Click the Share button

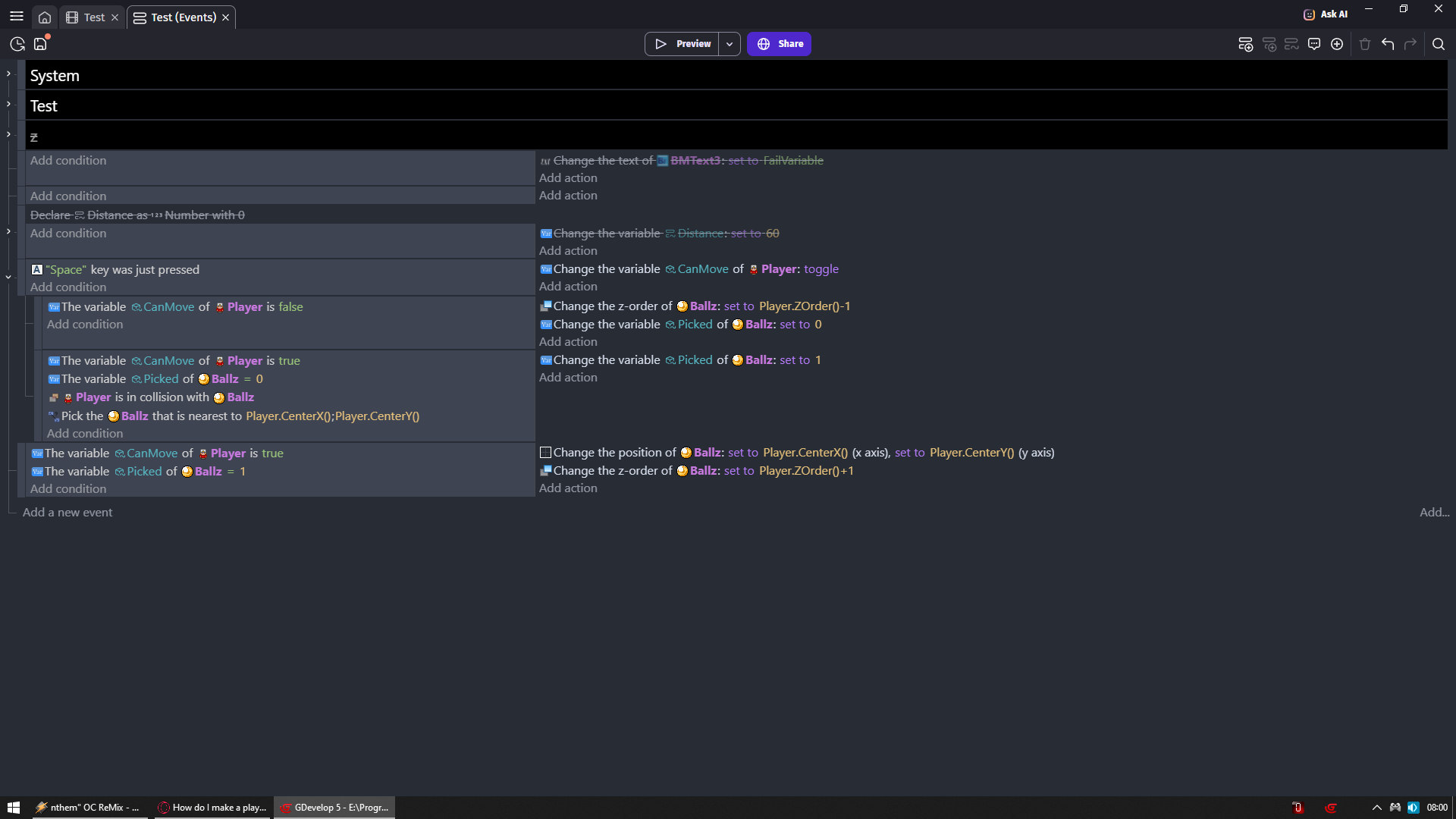(779, 44)
